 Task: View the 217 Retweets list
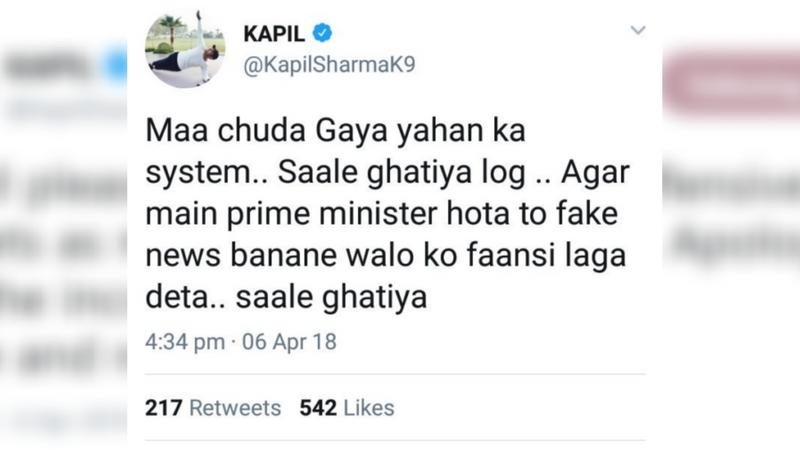coord(213,408)
